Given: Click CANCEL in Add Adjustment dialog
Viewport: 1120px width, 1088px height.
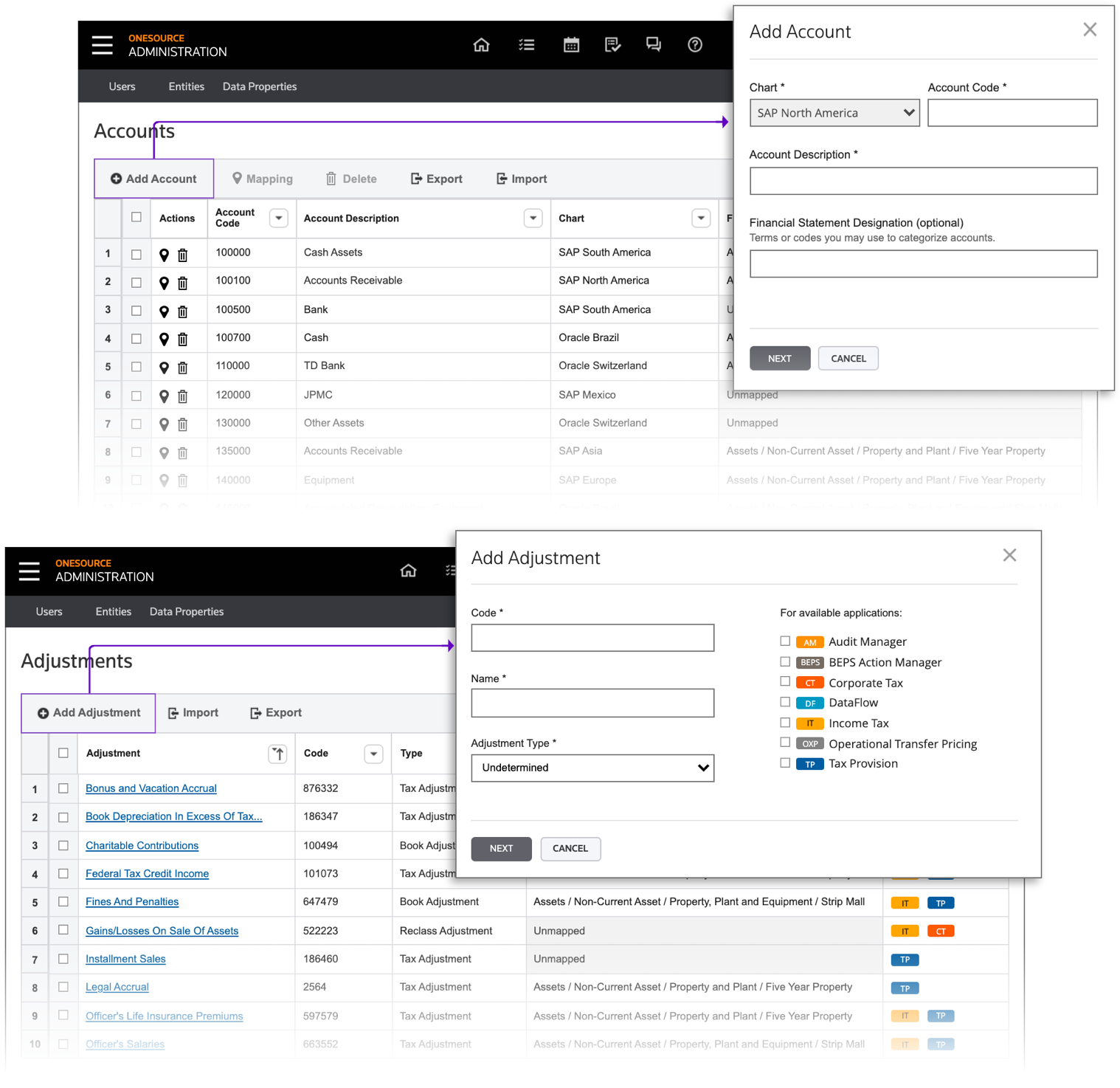Looking at the screenshot, I should pos(570,849).
